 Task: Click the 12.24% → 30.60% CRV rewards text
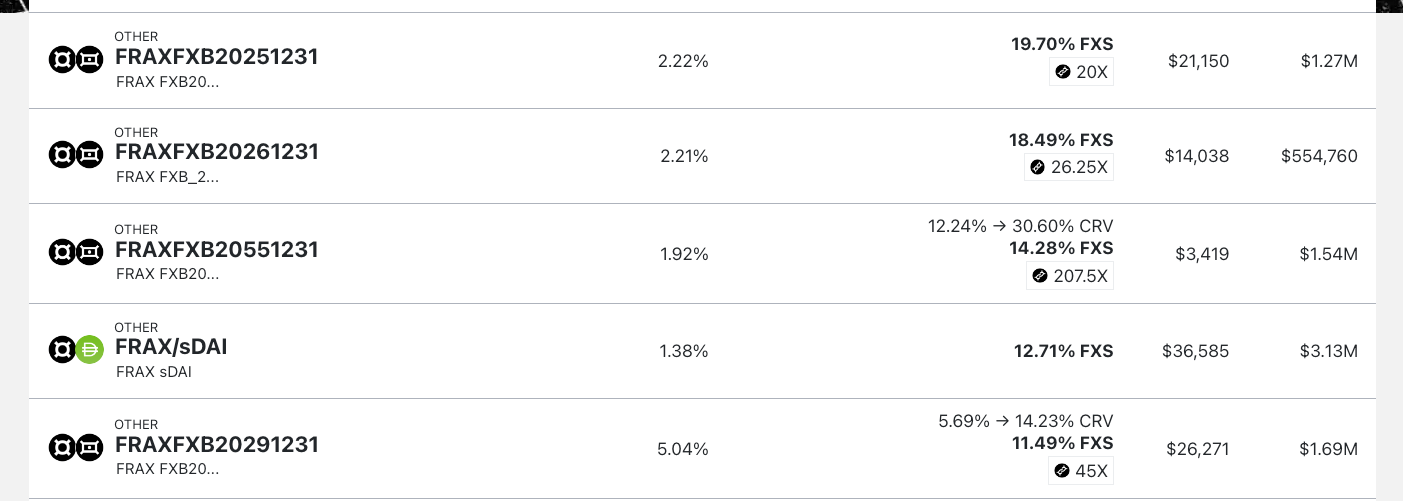click(1020, 227)
